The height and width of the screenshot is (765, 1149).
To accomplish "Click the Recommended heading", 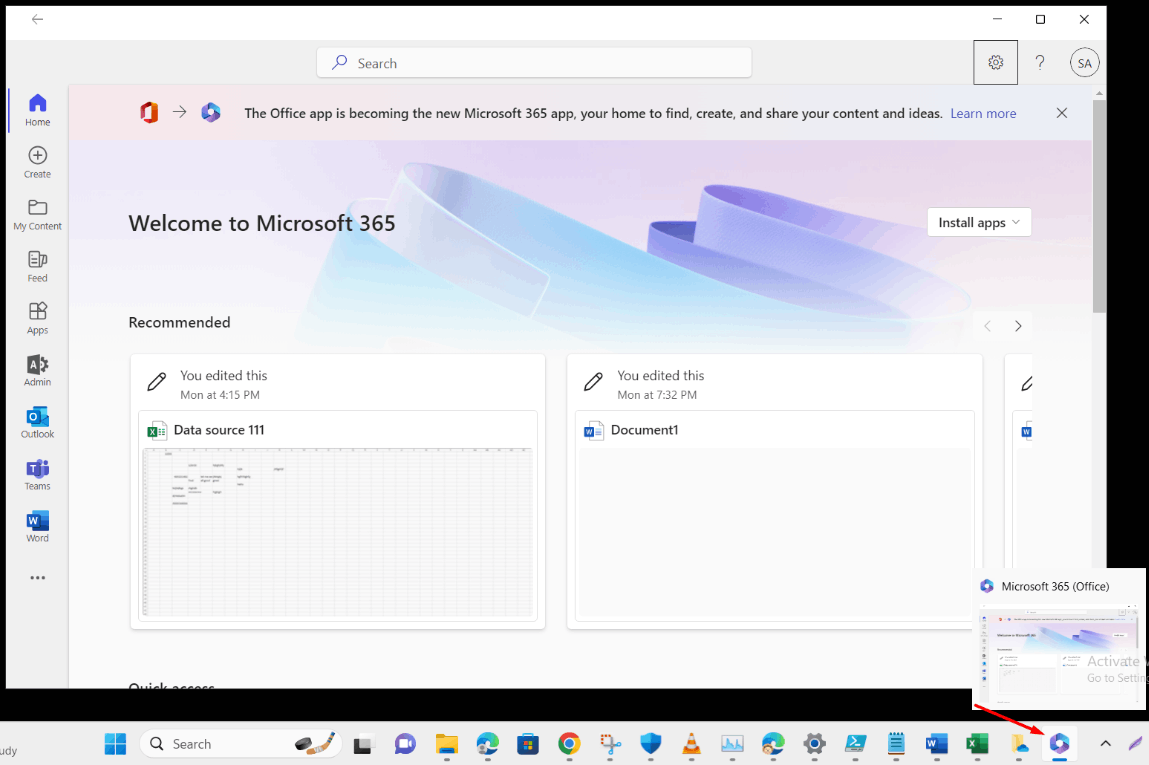I will click(x=180, y=322).
